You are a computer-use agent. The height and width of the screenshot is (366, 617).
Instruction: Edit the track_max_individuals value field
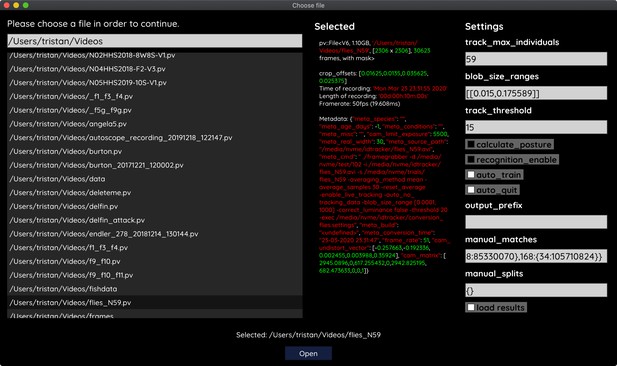pos(536,59)
